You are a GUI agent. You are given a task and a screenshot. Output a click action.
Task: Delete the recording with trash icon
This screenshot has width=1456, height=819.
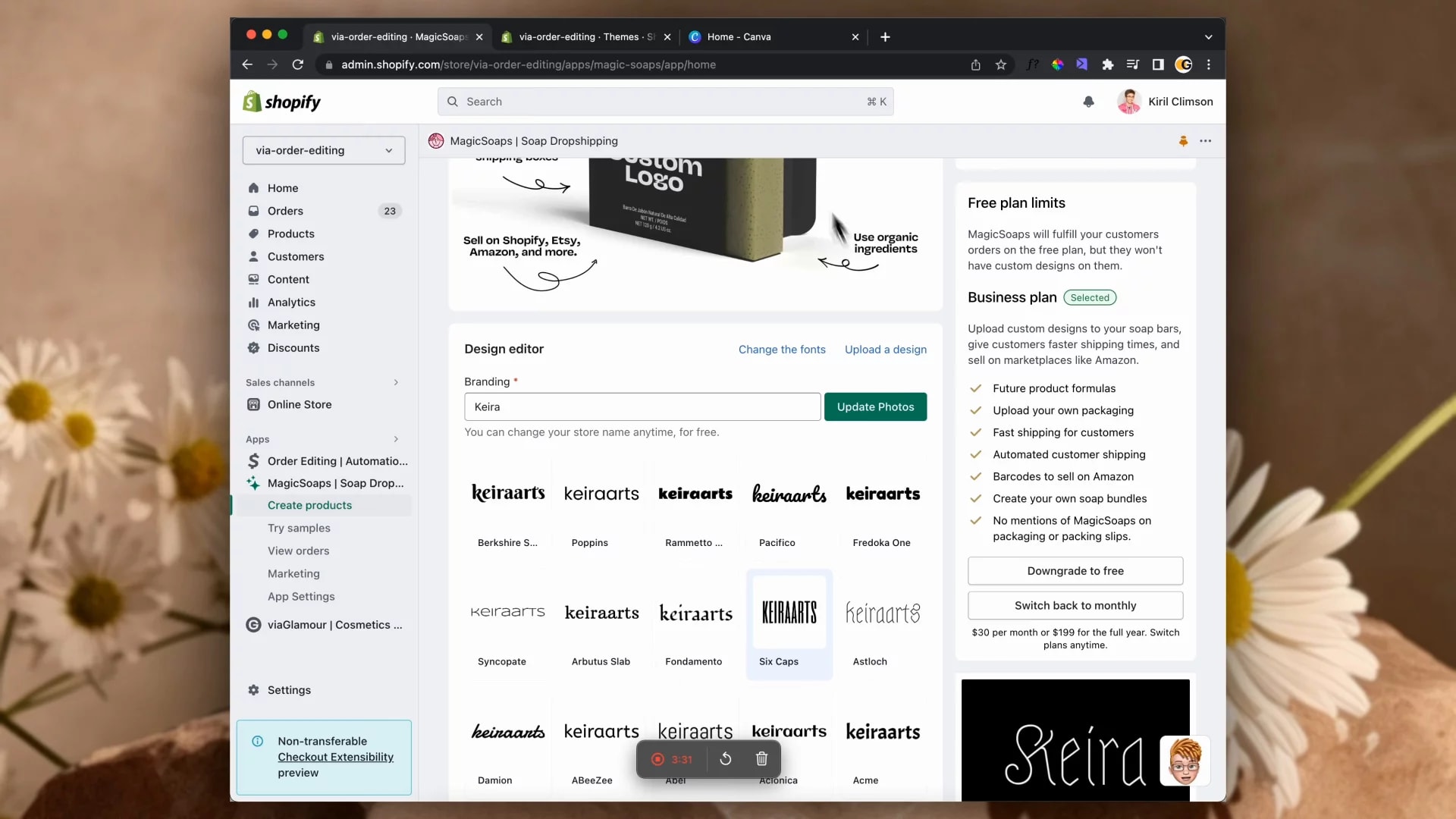[762, 759]
